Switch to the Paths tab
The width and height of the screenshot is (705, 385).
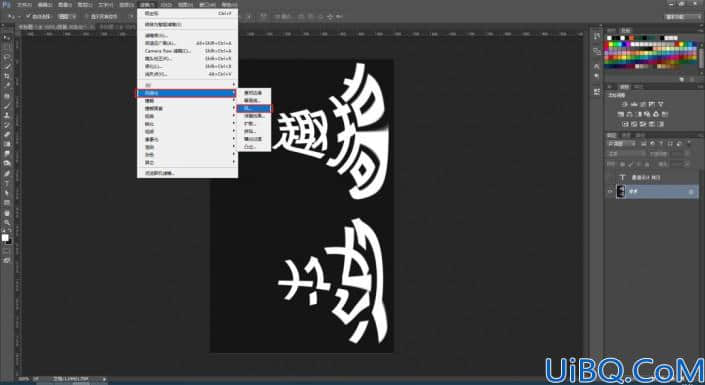pos(639,135)
